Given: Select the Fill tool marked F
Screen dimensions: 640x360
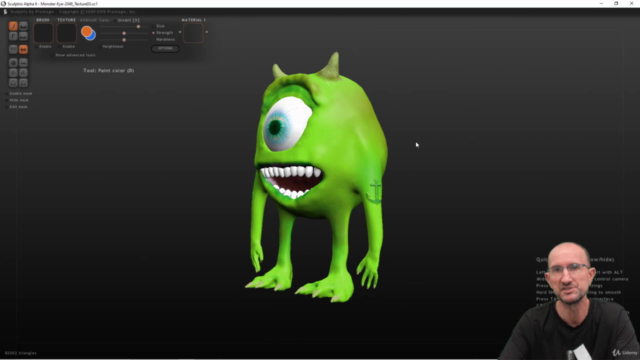Looking at the screenshot, I should coord(13,36).
